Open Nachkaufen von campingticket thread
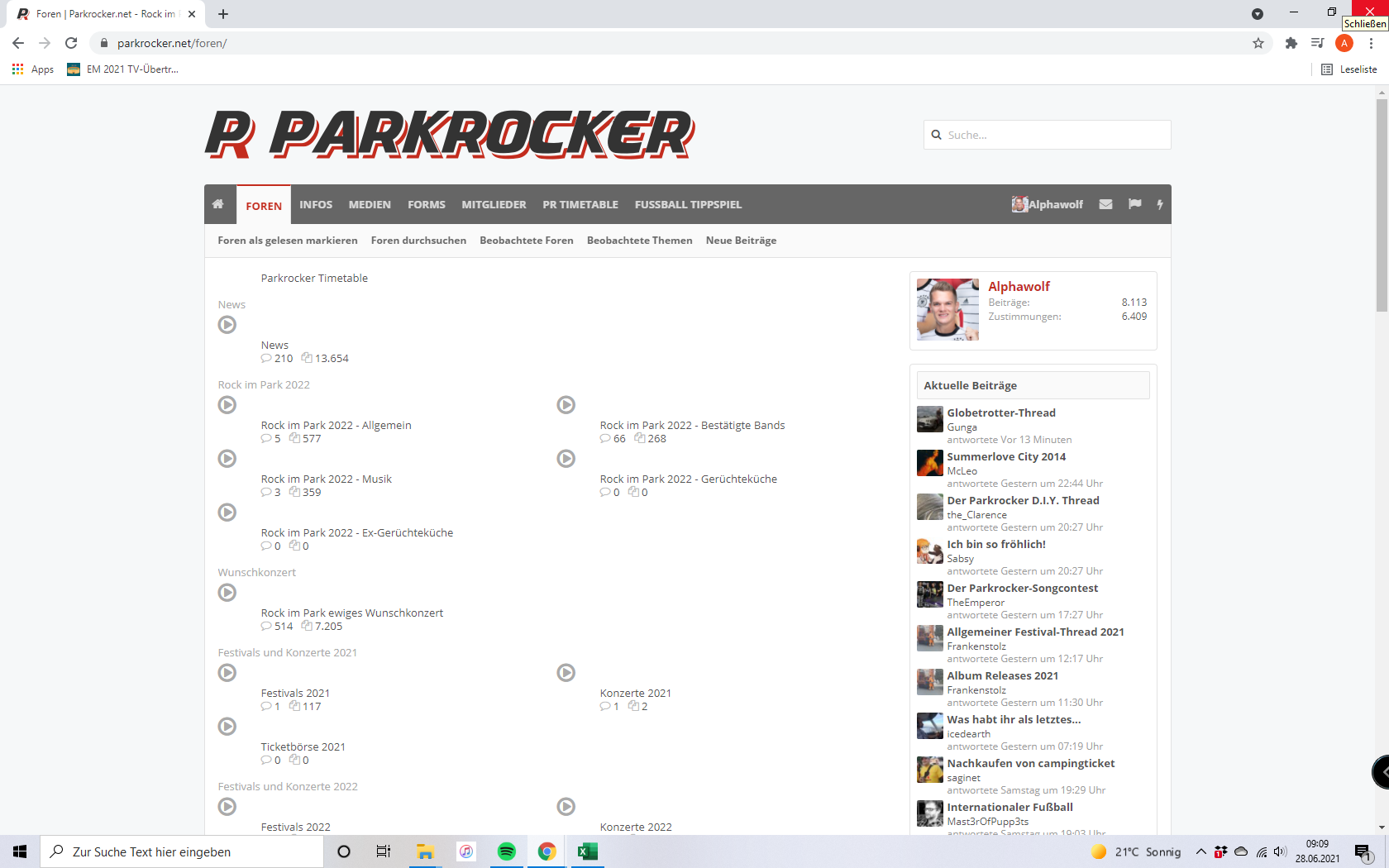Screen dimensions: 1389x868 pyautogui.click(x=1031, y=763)
